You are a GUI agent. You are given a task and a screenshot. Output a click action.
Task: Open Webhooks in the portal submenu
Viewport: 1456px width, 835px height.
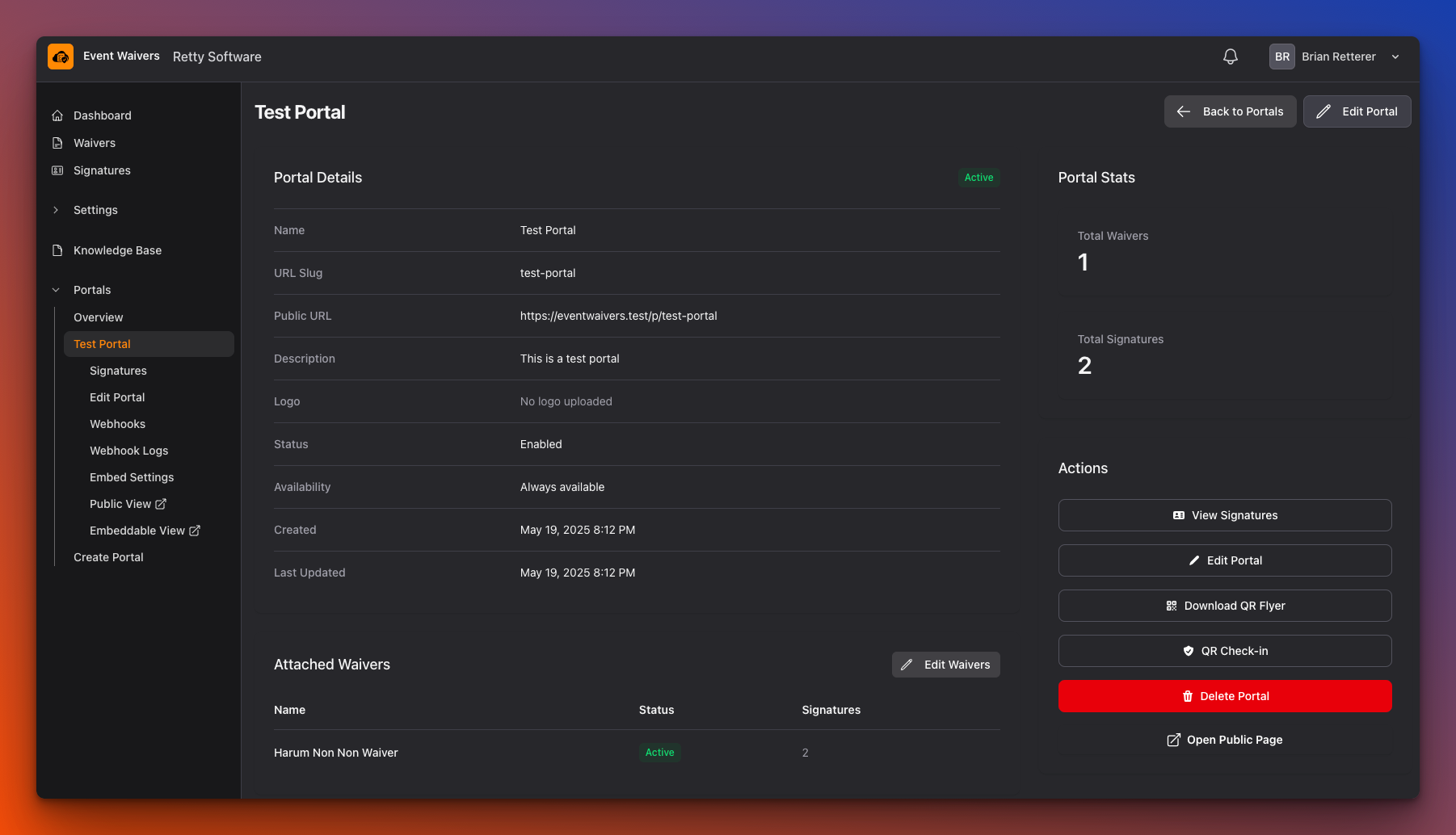pyautogui.click(x=117, y=424)
